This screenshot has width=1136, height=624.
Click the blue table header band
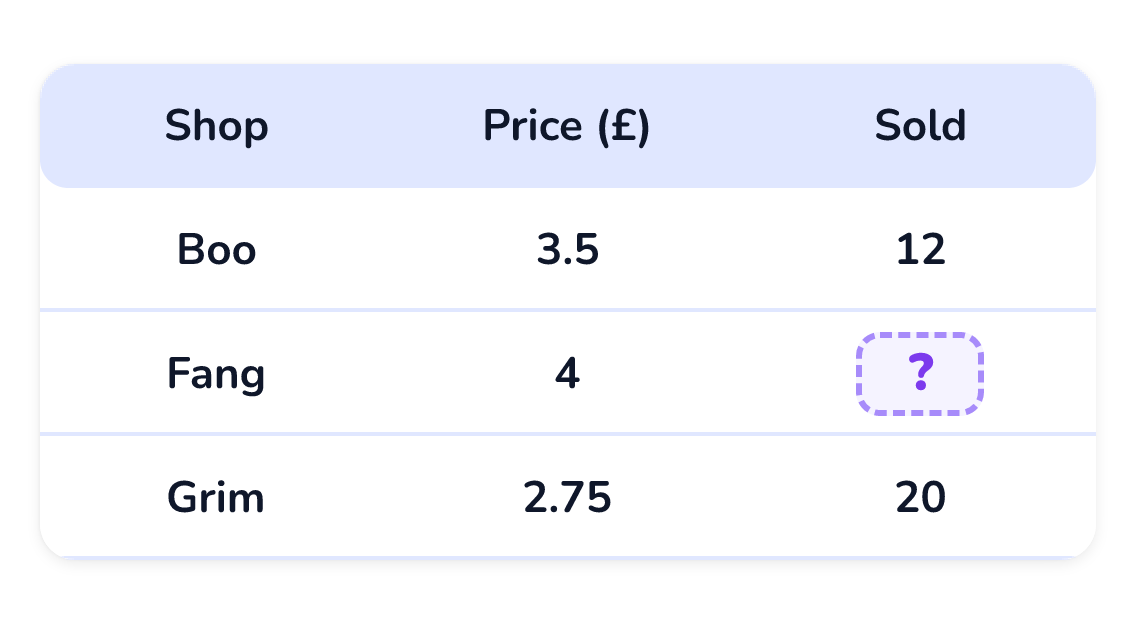coord(568,125)
